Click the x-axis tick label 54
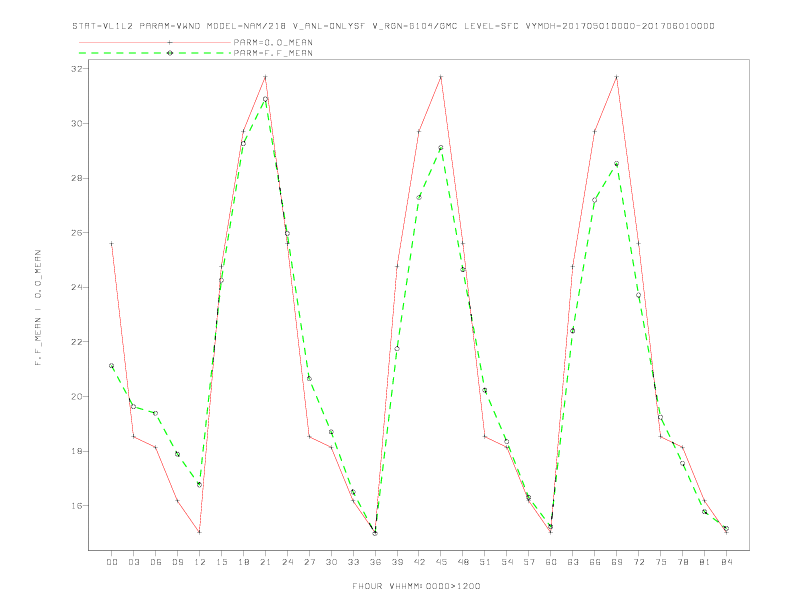 pyautogui.click(x=507, y=562)
